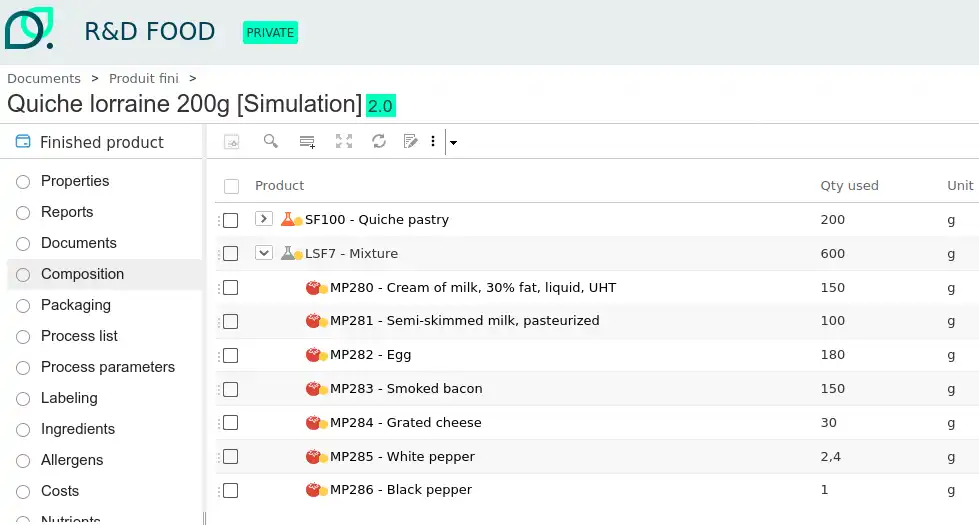Sort by the Qty used column header
Image resolution: width=979 pixels, height=525 pixels.
click(849, 185)
